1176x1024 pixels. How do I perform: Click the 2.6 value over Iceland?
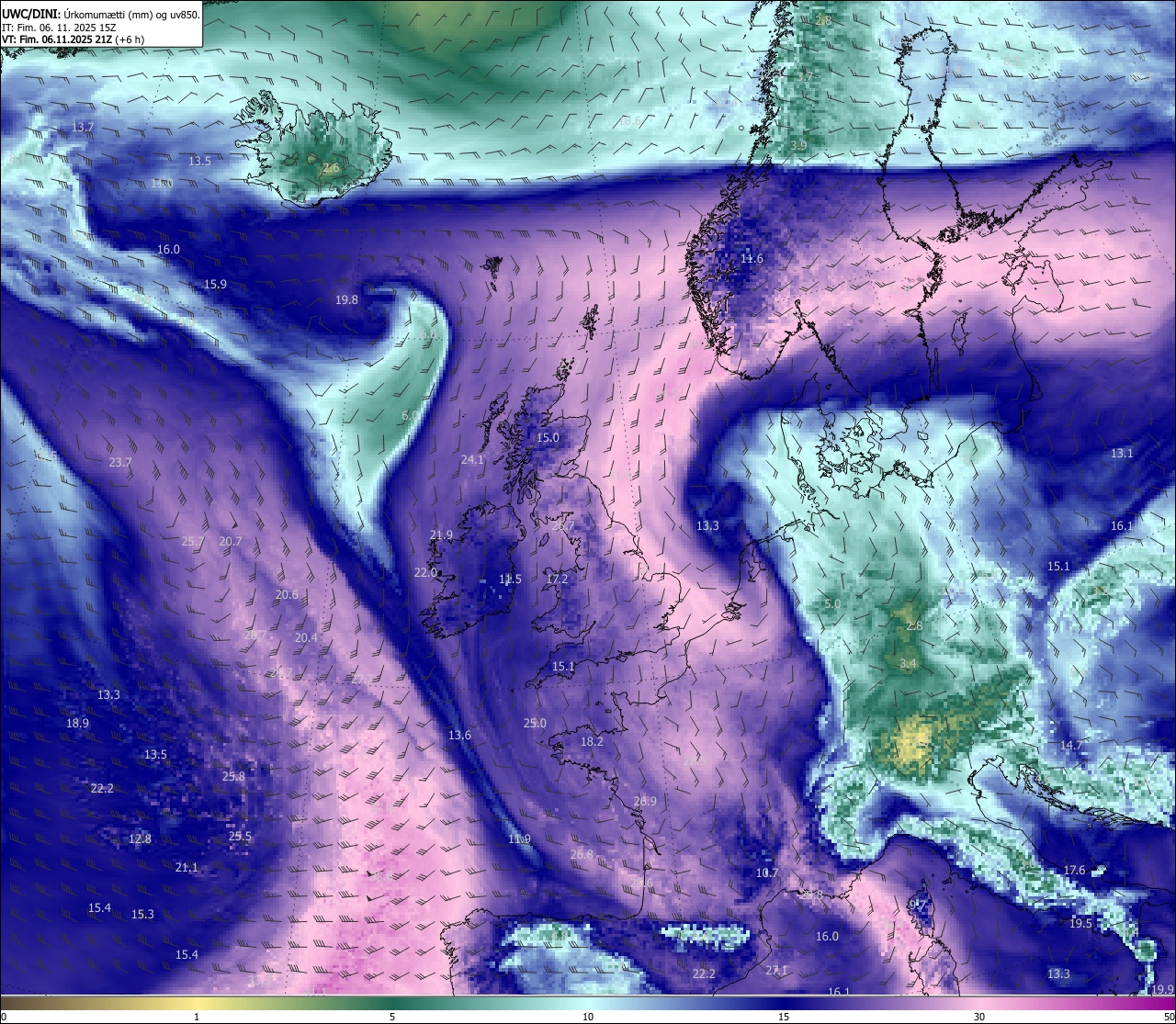[x=331, y=168]
